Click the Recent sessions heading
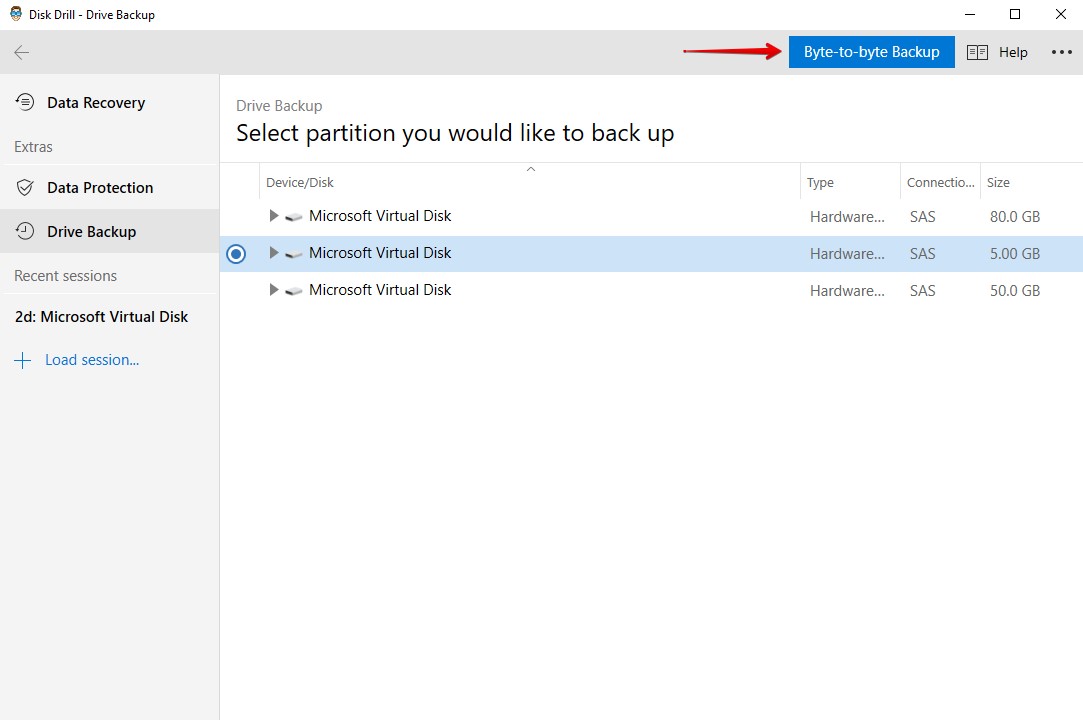The height and width of the screenshot is (720, 1083). (66, 276)
